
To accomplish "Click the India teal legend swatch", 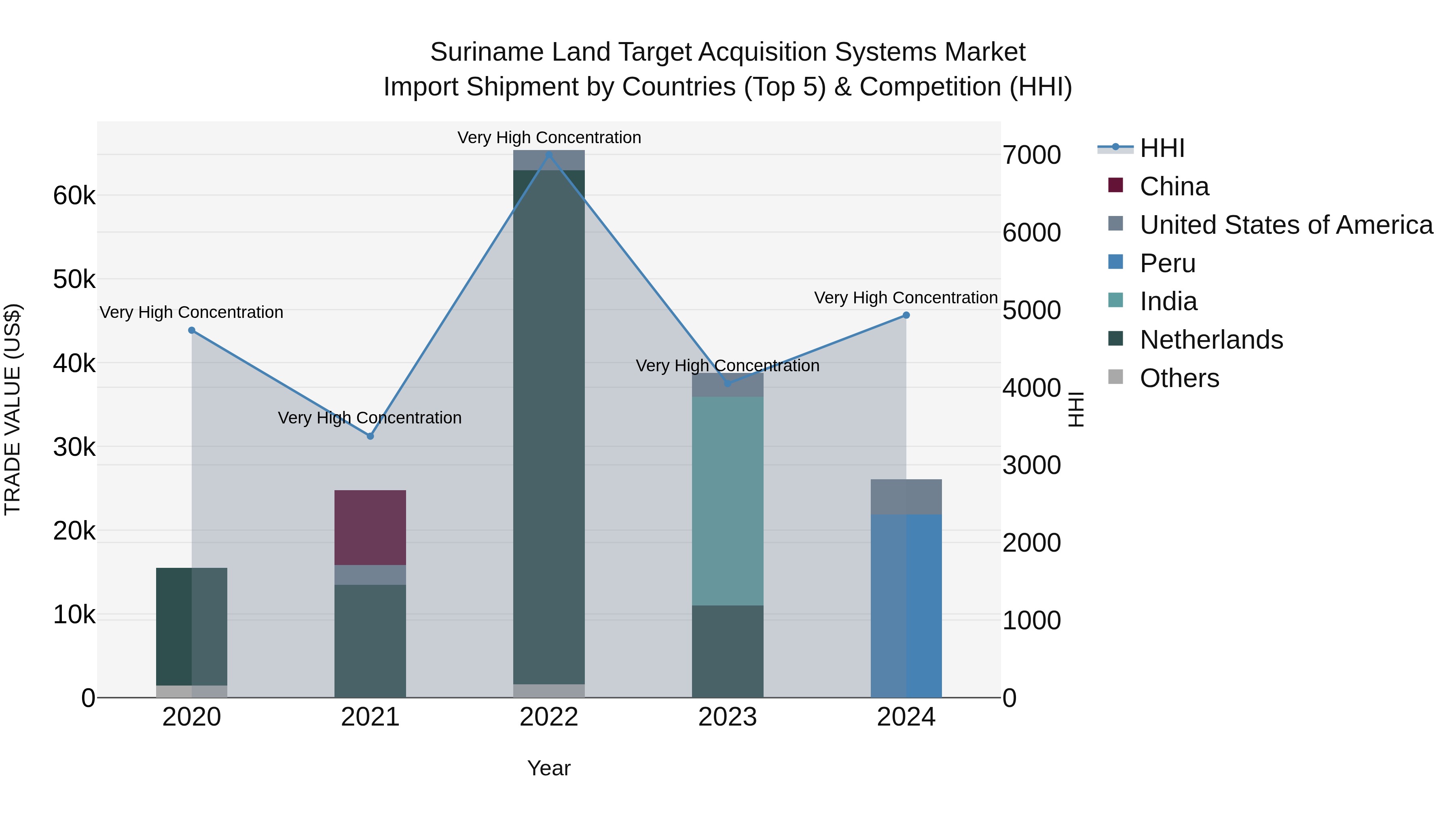I will click(x=1116, y=300).
